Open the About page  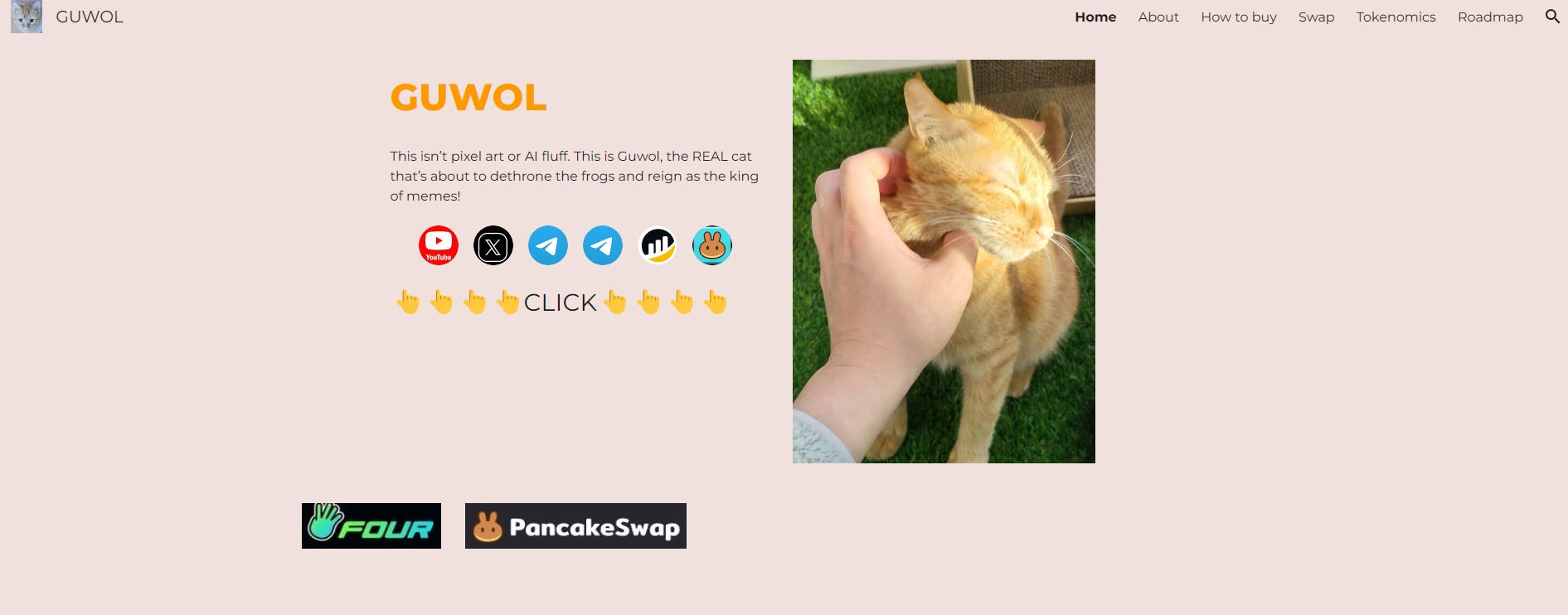pos(1158,17)
